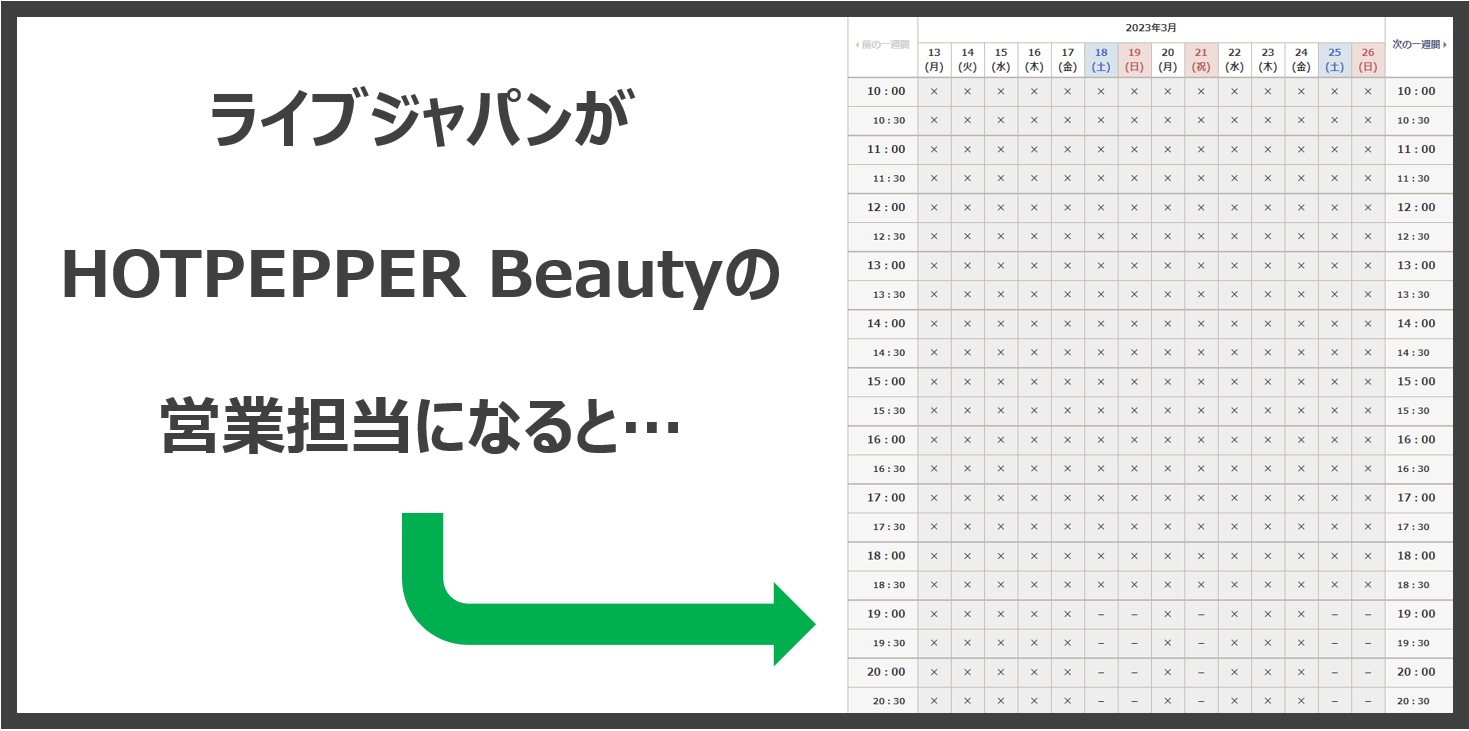
Task: Click the × cell for 17(金) at 16:00
Action: (1068, 440)
